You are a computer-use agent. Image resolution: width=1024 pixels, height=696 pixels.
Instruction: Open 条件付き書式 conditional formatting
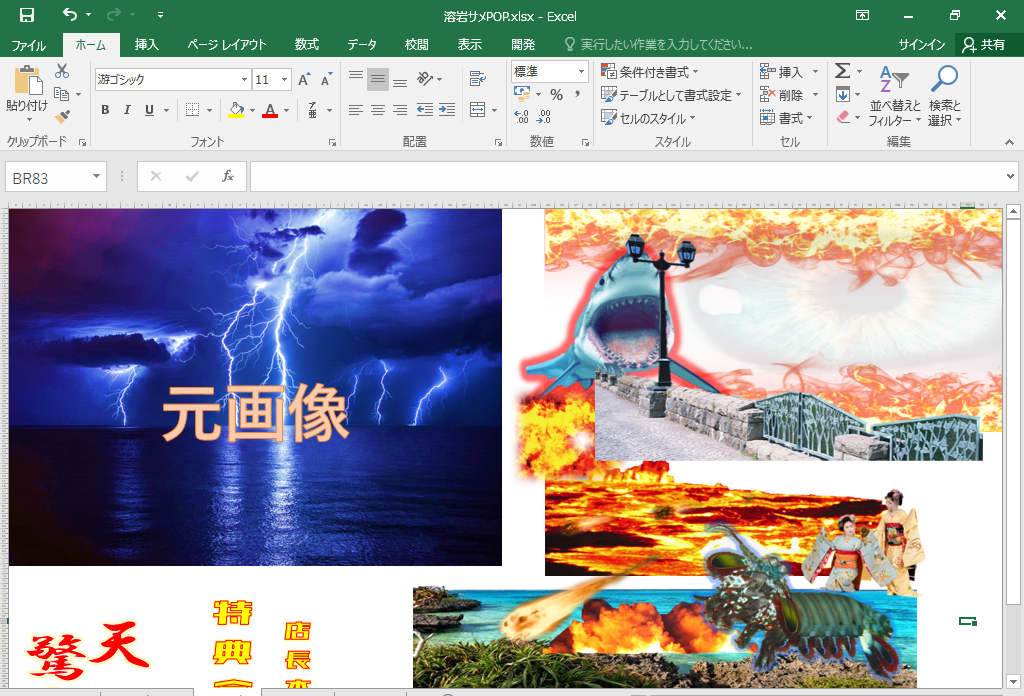pos(649,72)
